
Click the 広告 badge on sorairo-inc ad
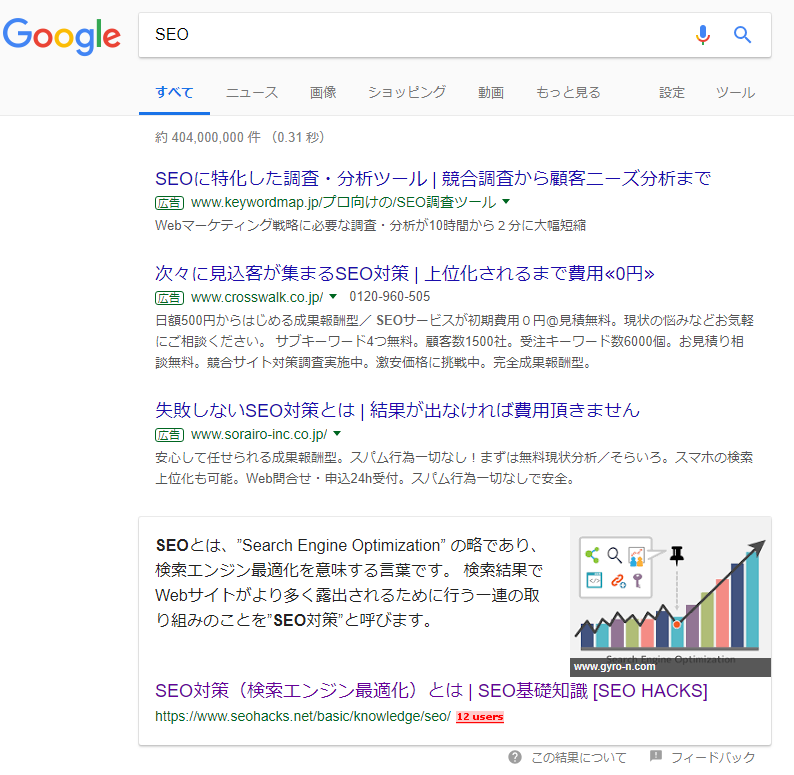169,435
